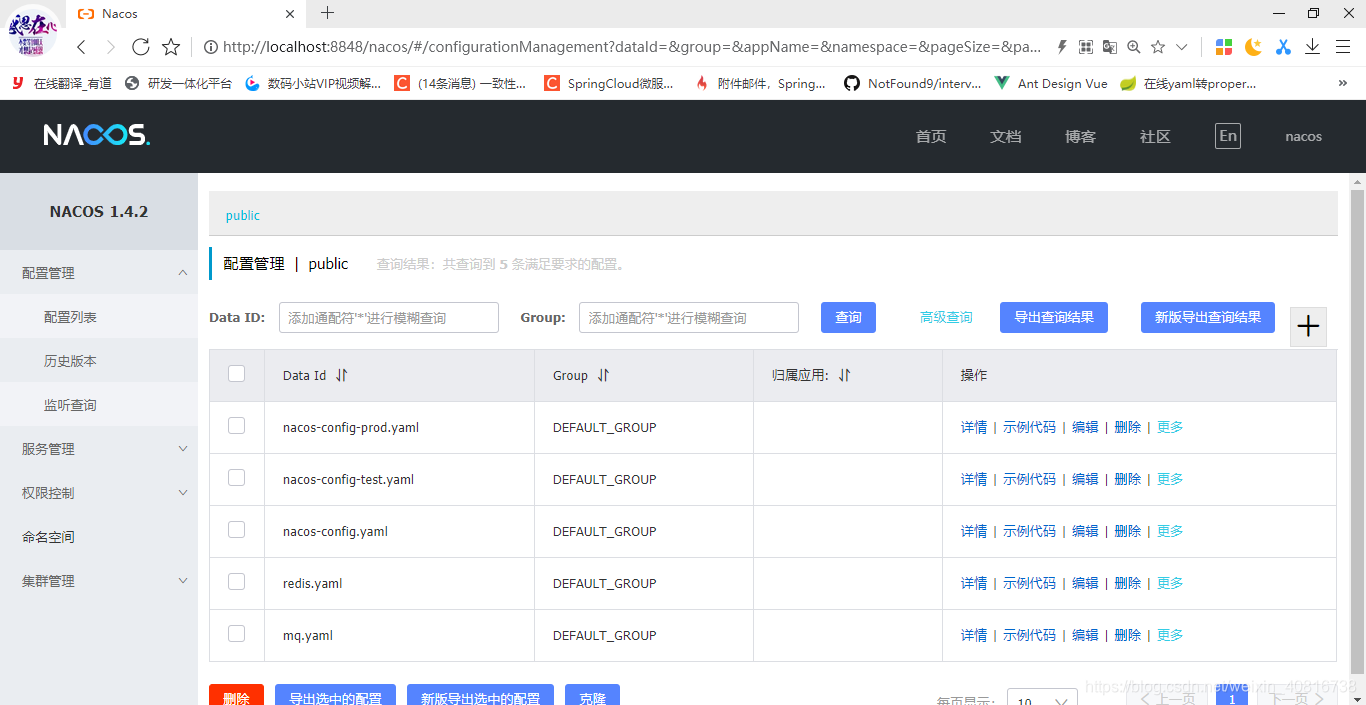The image size is (1366, 705).
Task: Click the translate icon in the address bar
Action: pyautogui.click(x=1110, y=47)
